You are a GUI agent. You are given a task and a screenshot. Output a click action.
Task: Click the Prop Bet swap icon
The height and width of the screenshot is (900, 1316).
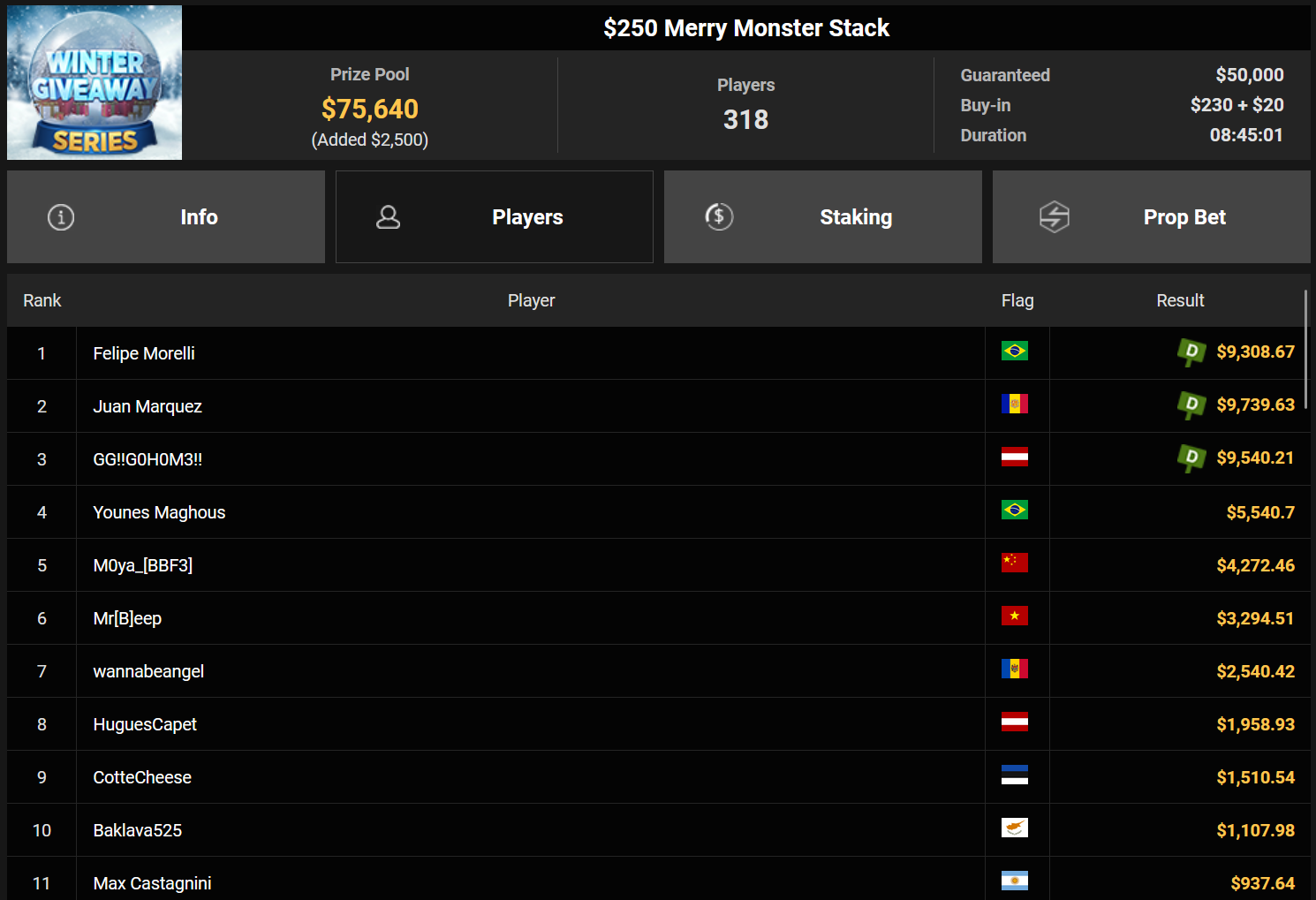(1054, 217)
